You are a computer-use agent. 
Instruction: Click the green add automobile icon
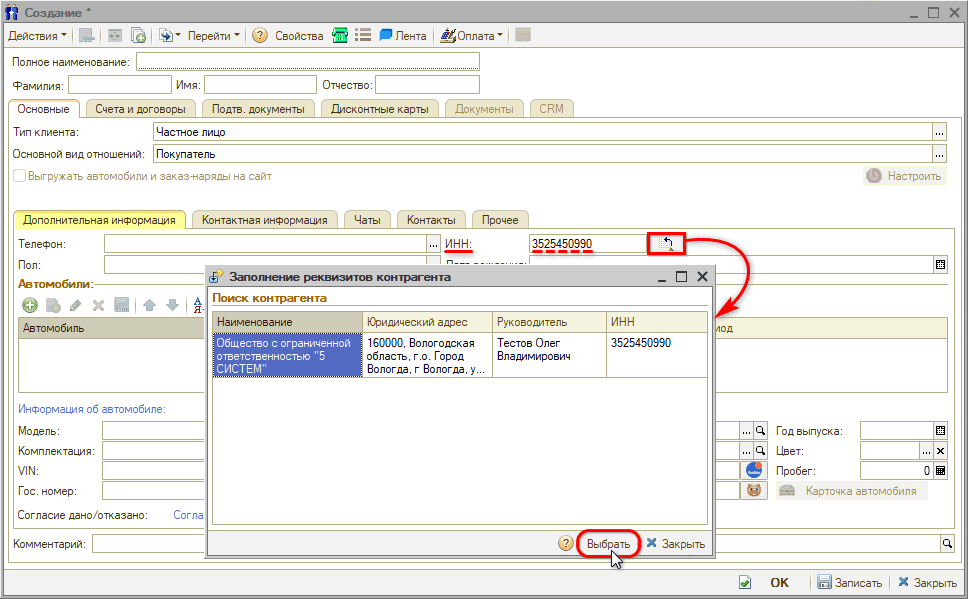30,305
